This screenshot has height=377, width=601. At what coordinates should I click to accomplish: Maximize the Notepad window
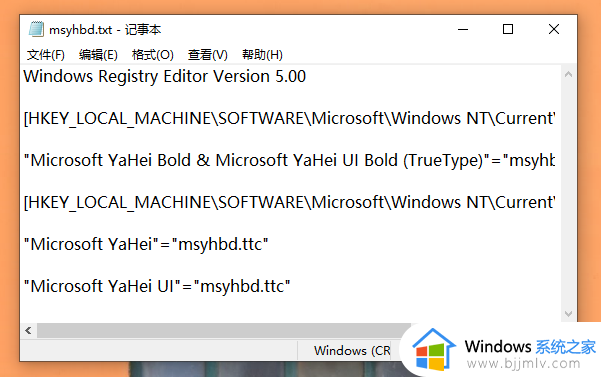508,29
